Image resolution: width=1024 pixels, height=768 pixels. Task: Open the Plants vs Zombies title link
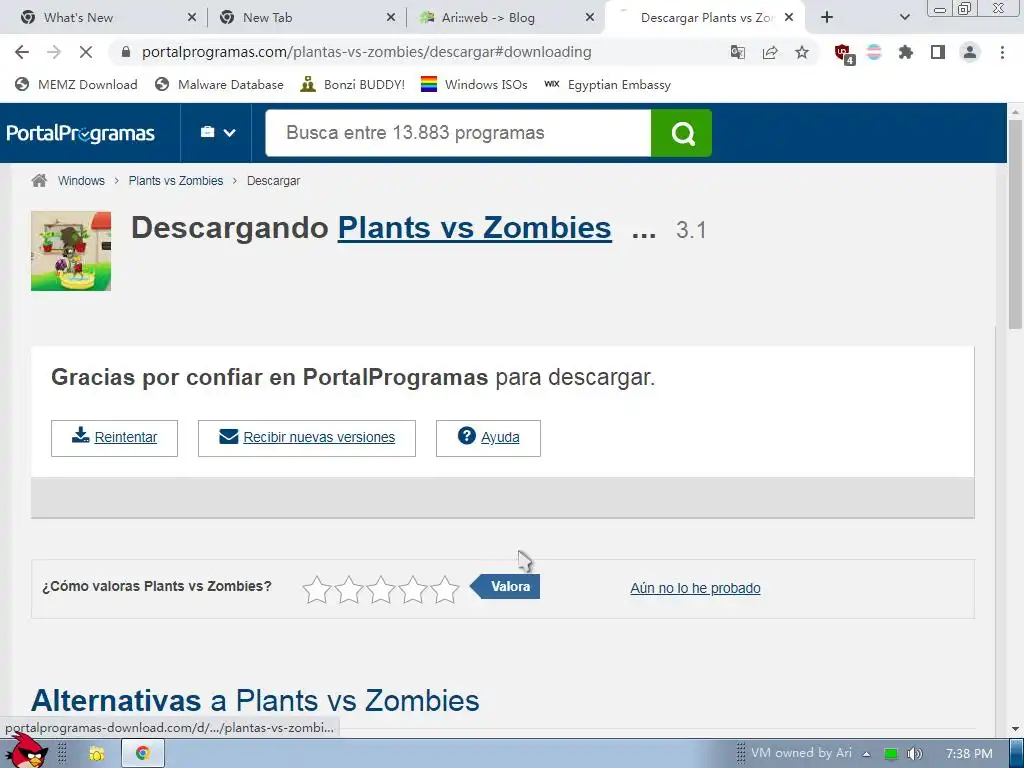475,228
